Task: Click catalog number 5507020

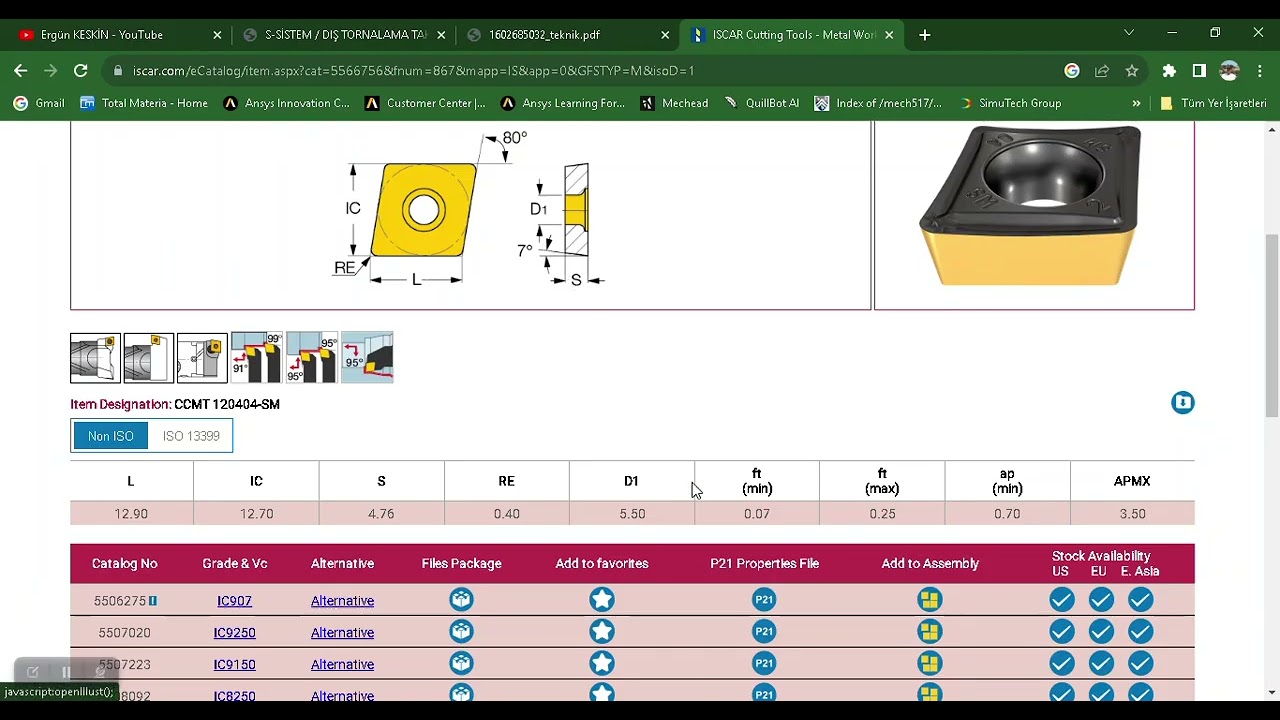Action: (124, 633)
